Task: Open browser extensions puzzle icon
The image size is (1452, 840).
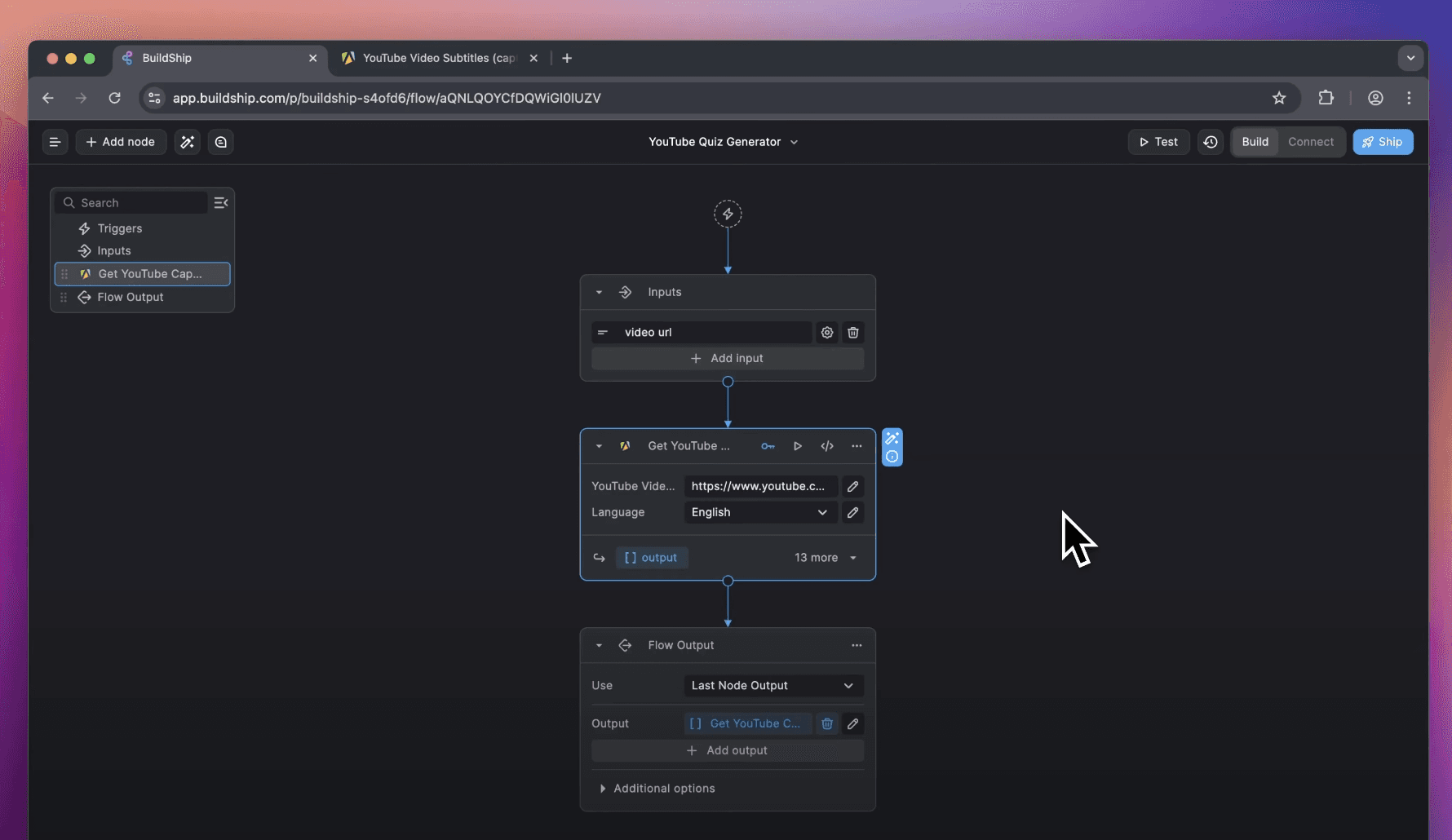Action: coord(1326,98)
